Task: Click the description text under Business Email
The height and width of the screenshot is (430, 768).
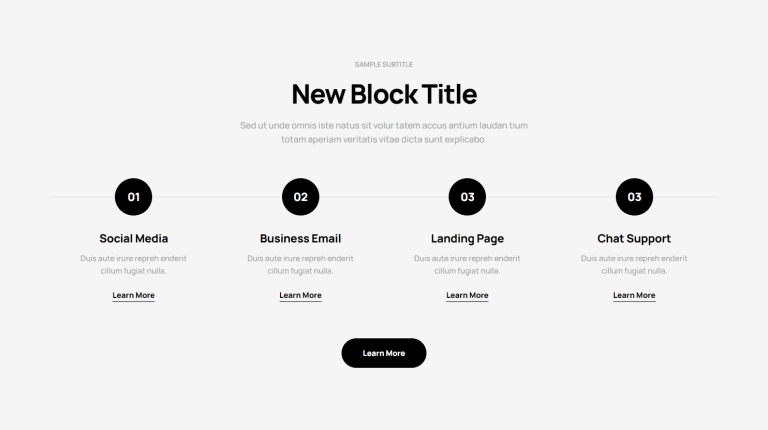Action: (x=300, y=264)
